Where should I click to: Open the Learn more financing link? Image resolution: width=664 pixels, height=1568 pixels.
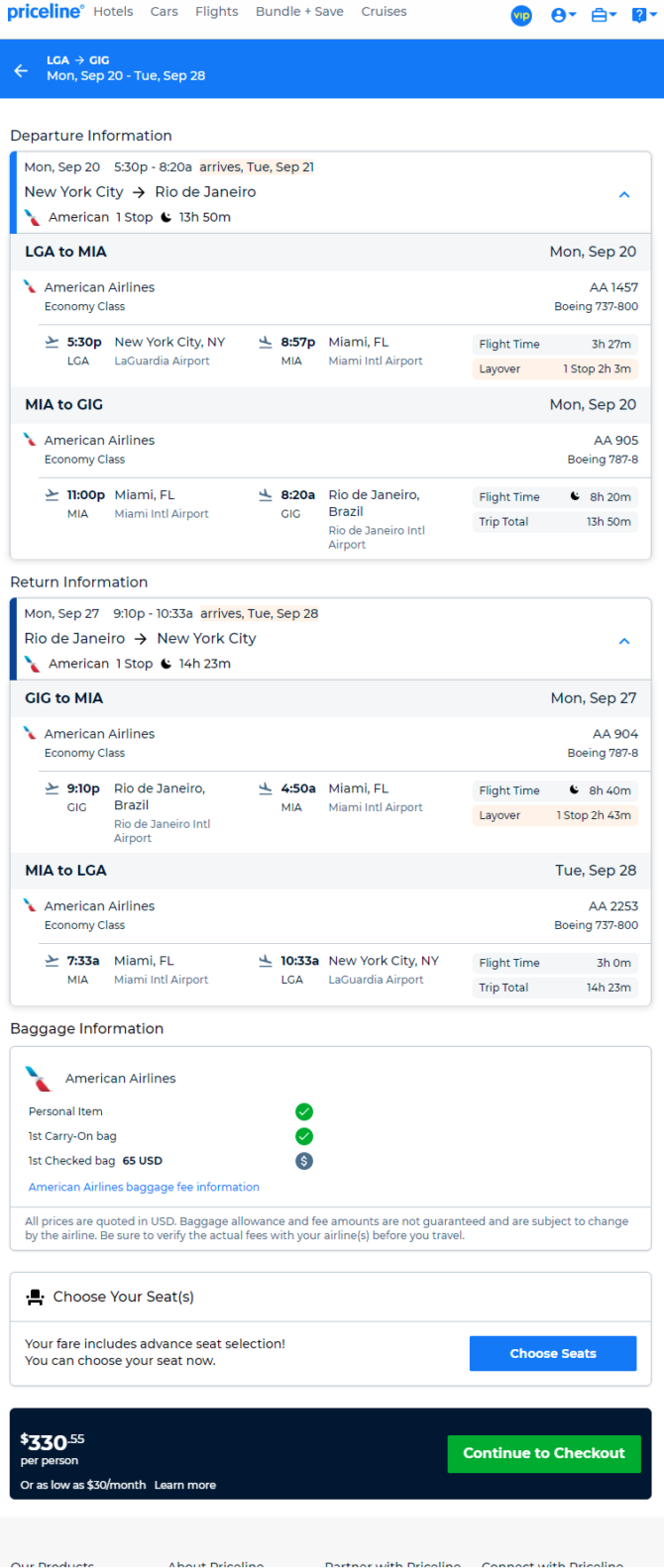point(185,1485)
